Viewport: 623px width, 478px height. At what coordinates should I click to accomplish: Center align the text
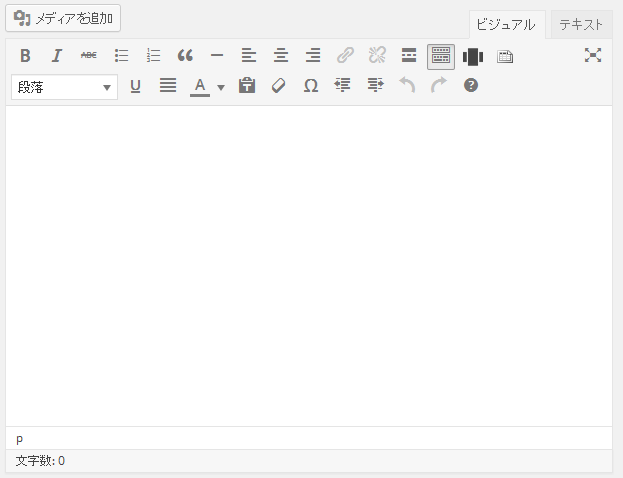coord(281,56)
